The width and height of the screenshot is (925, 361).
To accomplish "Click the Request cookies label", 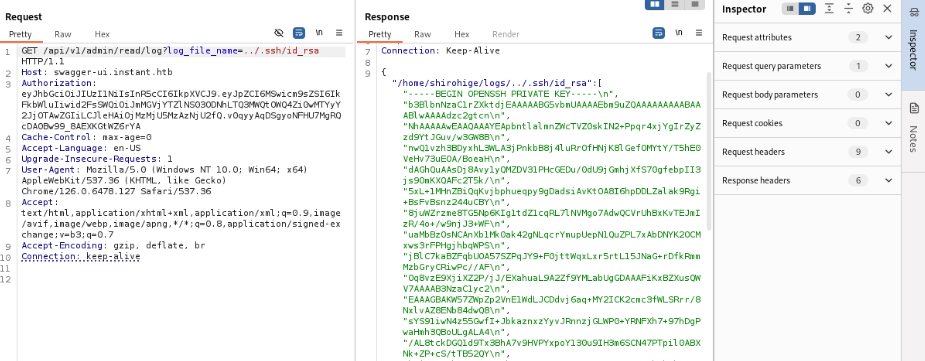I will tap(752, 123).
